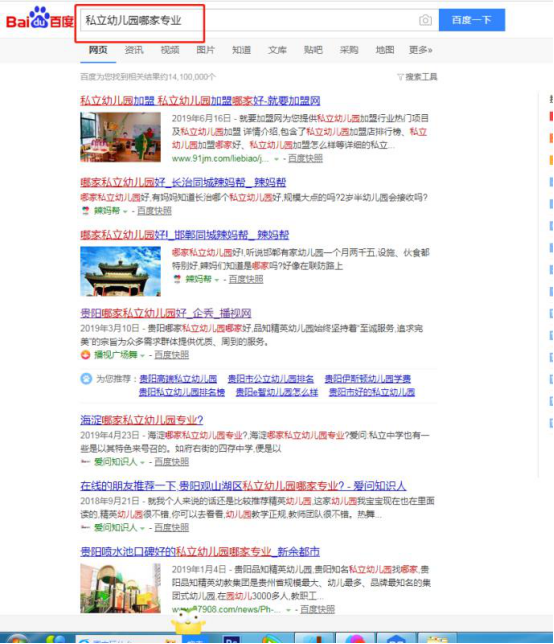Screen dimensions: 554x644
Task: Switch to the 采购 tab
Action: (349, 50)
